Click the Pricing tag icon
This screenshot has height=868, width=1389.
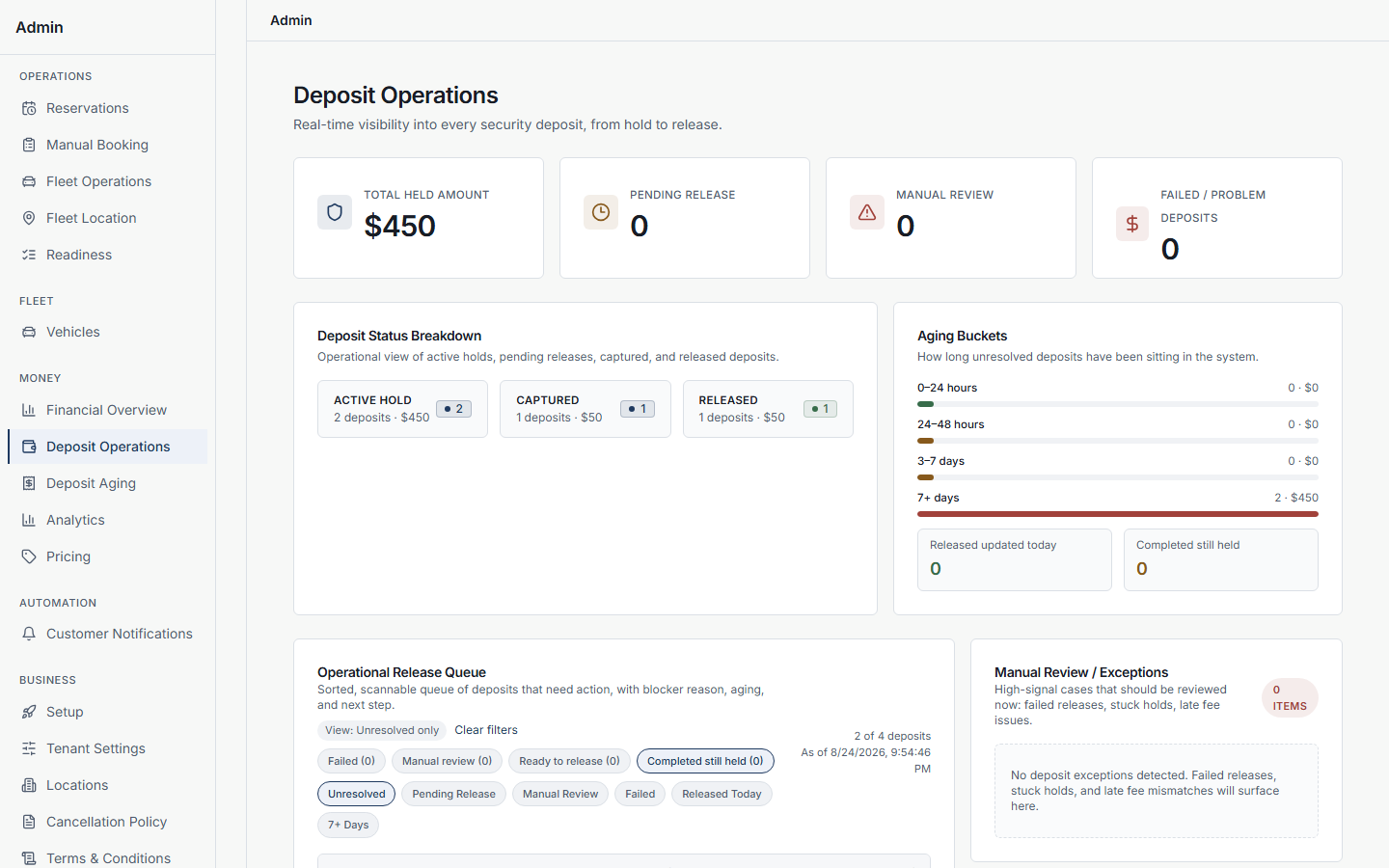(x=29, y=556)
